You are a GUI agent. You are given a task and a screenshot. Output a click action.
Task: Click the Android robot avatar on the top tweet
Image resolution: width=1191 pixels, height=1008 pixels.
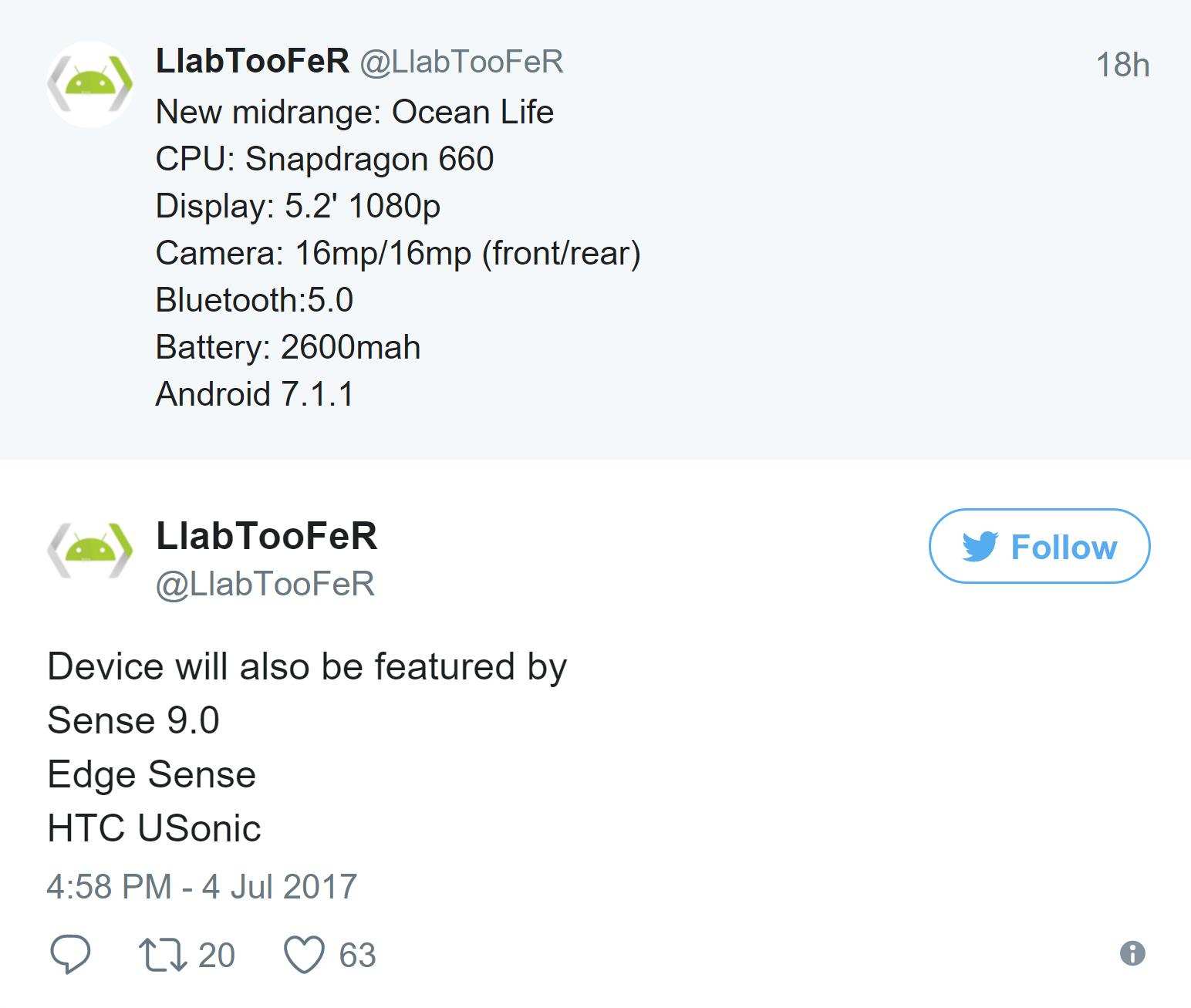pos(89,81)
